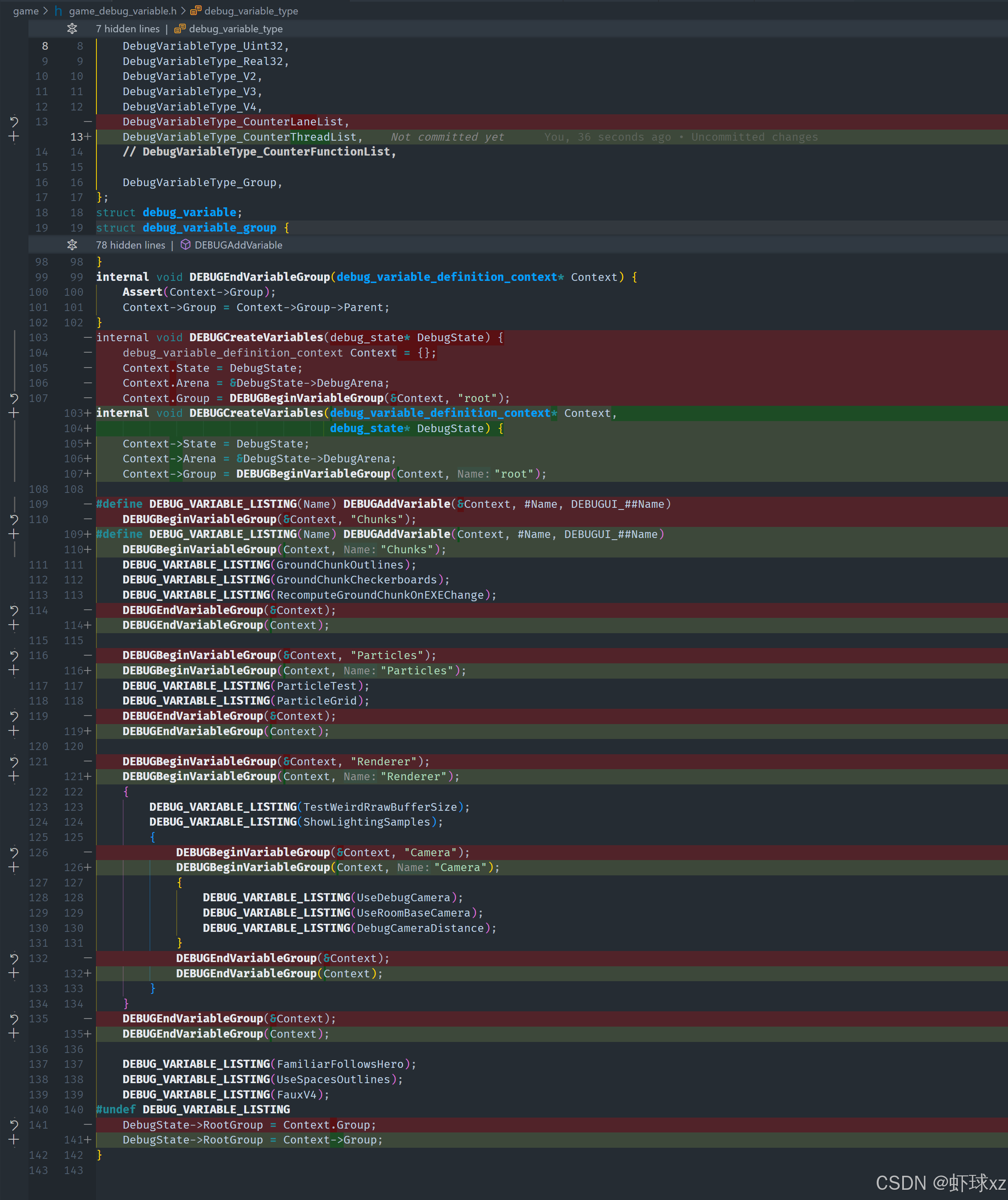Click the game_debug_variable.h breadcrumb
The height and width of the screenshot is (1200, 1008).
click(x=122, y=11)
